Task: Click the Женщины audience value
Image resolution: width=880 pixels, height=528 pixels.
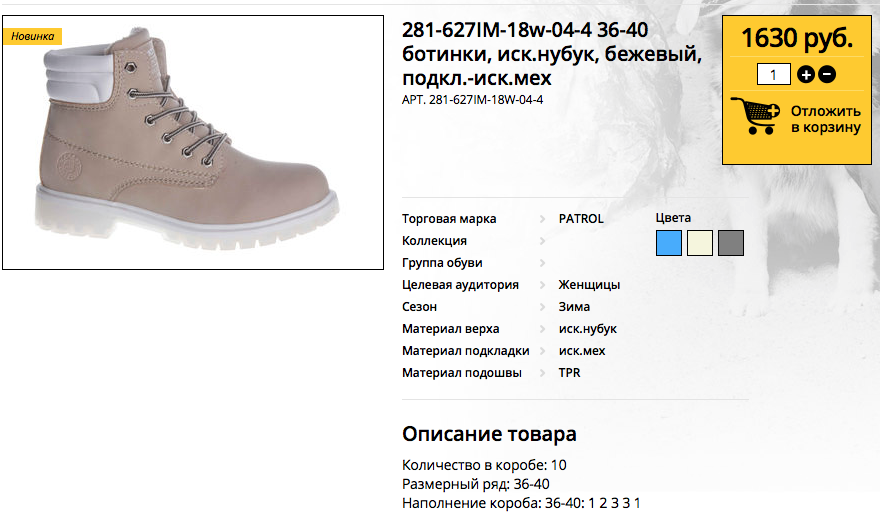Action: click(589, 285)
